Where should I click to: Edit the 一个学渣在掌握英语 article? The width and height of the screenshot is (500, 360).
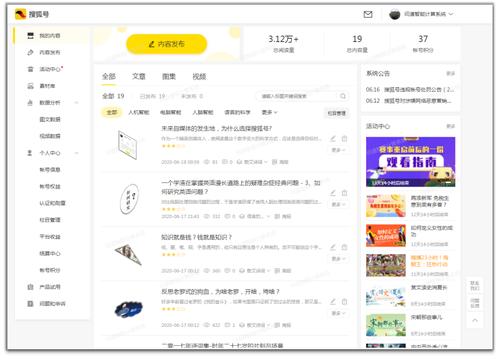pos(333,193)
